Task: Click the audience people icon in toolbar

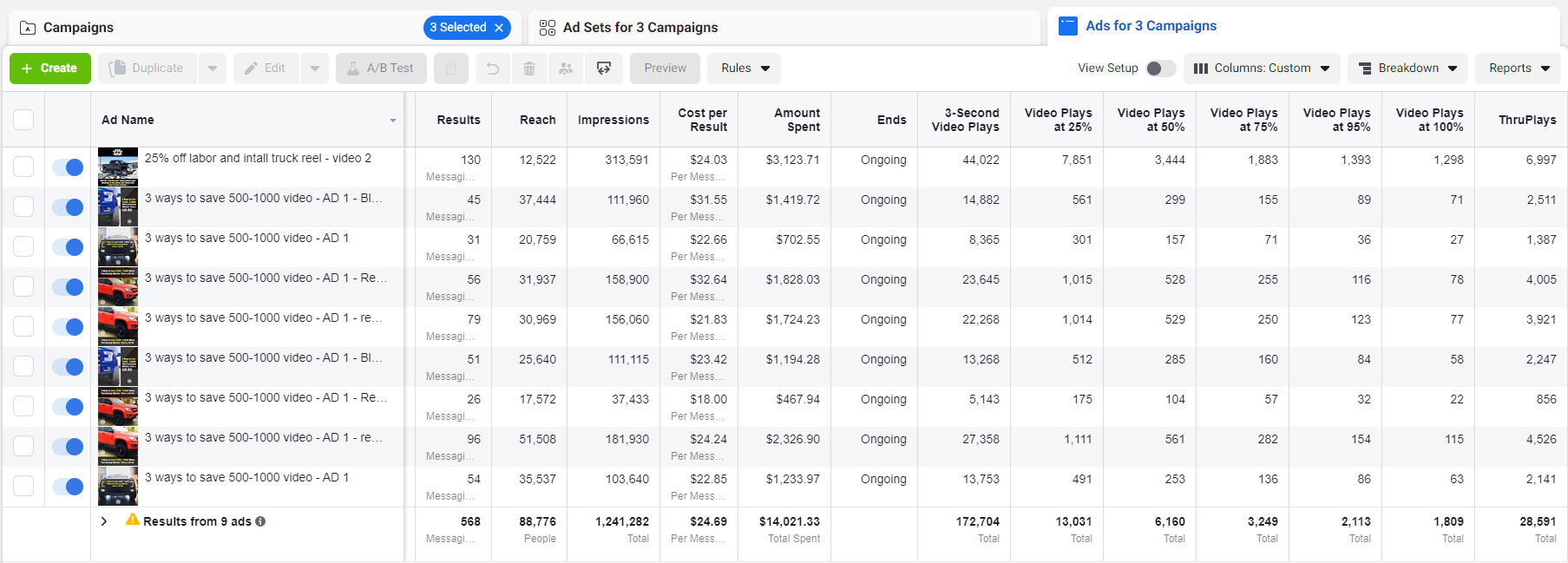Action: coord(566,69)
